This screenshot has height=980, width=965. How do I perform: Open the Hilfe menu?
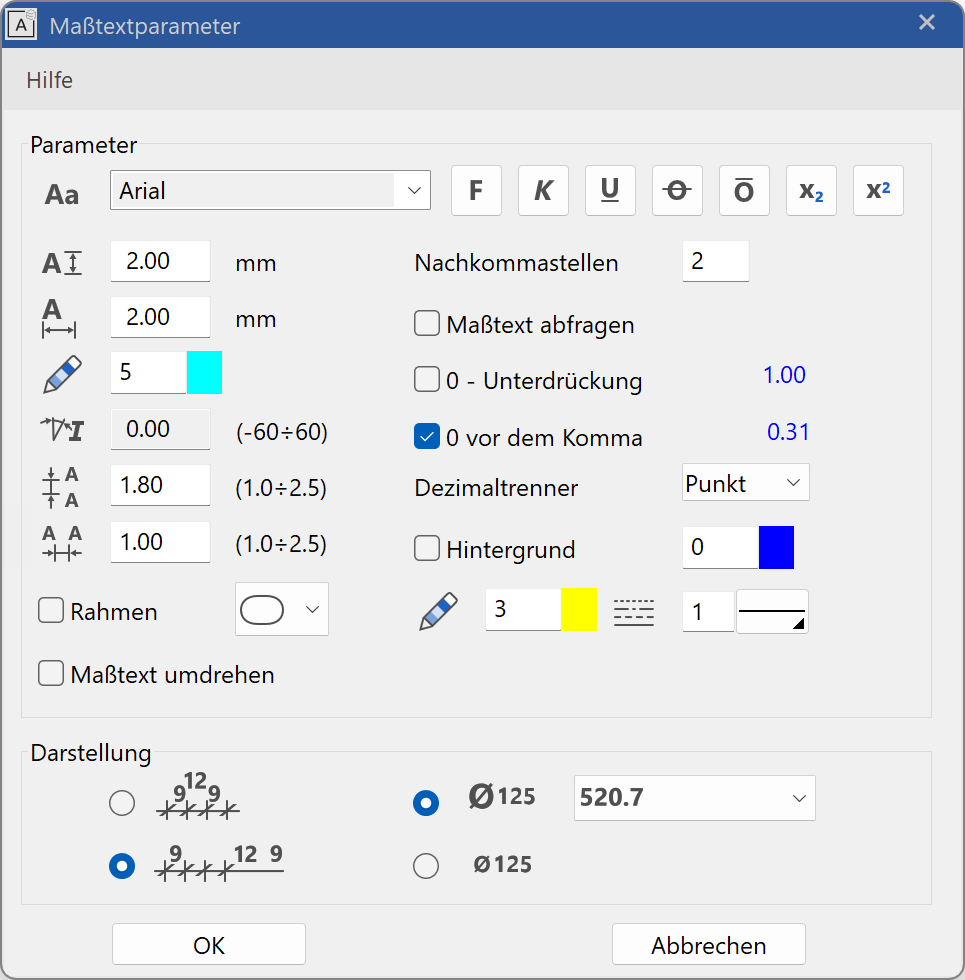click(50, 80)
